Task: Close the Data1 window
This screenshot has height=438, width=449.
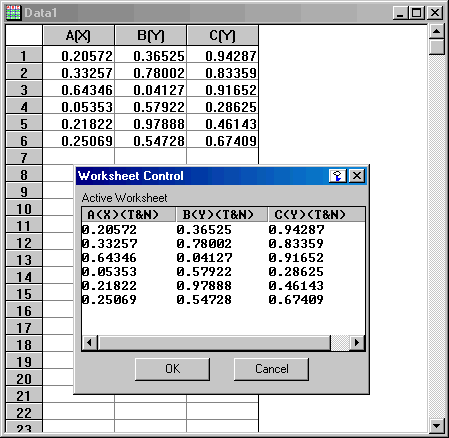Action: [435, 13]
